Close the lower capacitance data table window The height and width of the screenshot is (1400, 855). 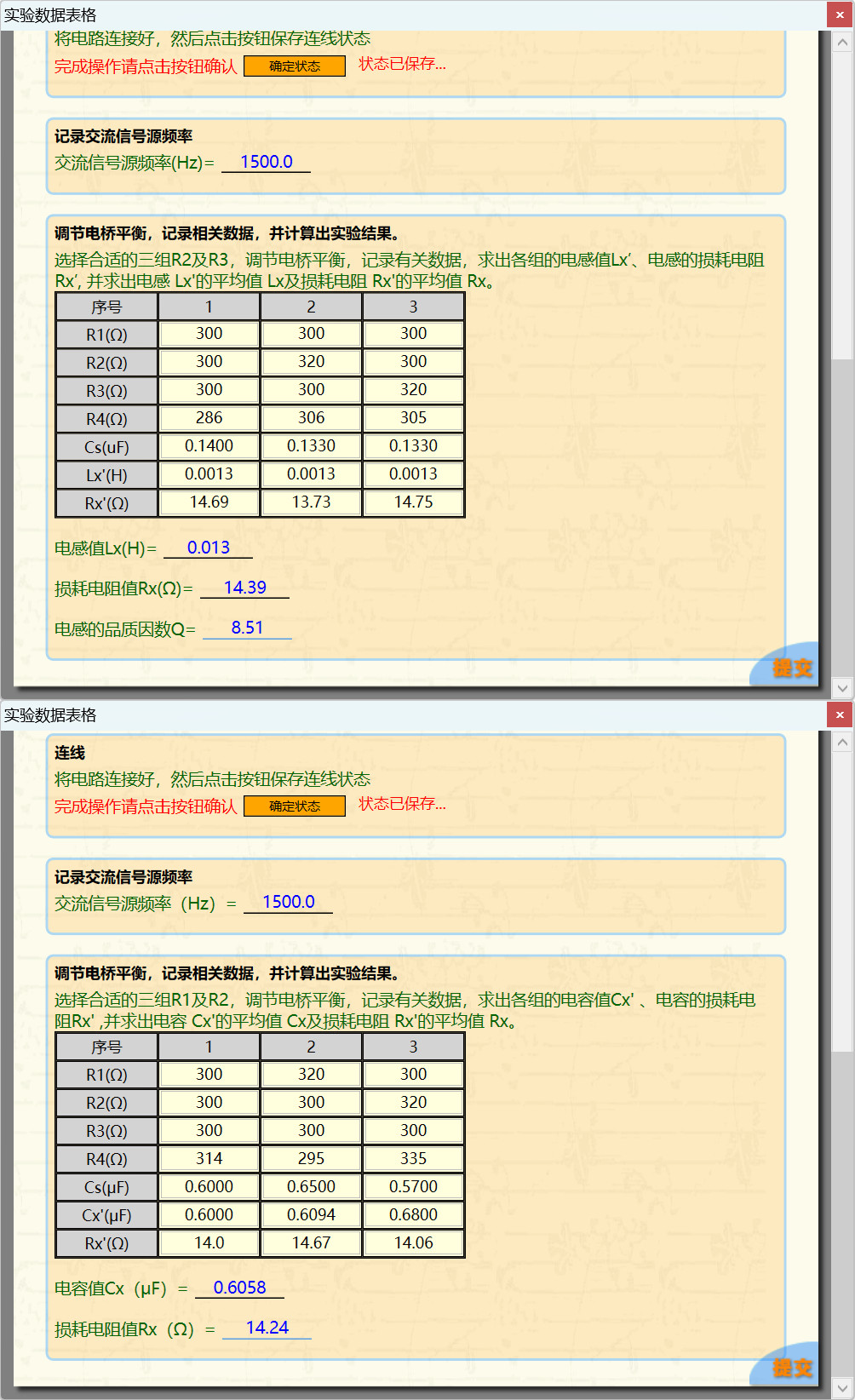840,714
